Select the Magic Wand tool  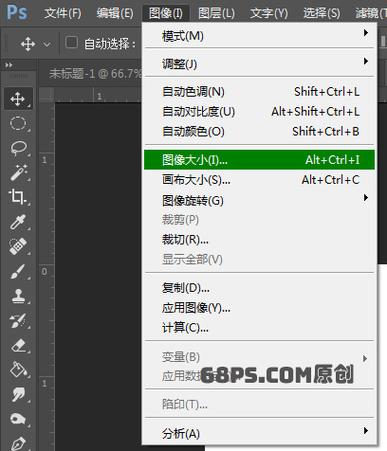point(18,173)
